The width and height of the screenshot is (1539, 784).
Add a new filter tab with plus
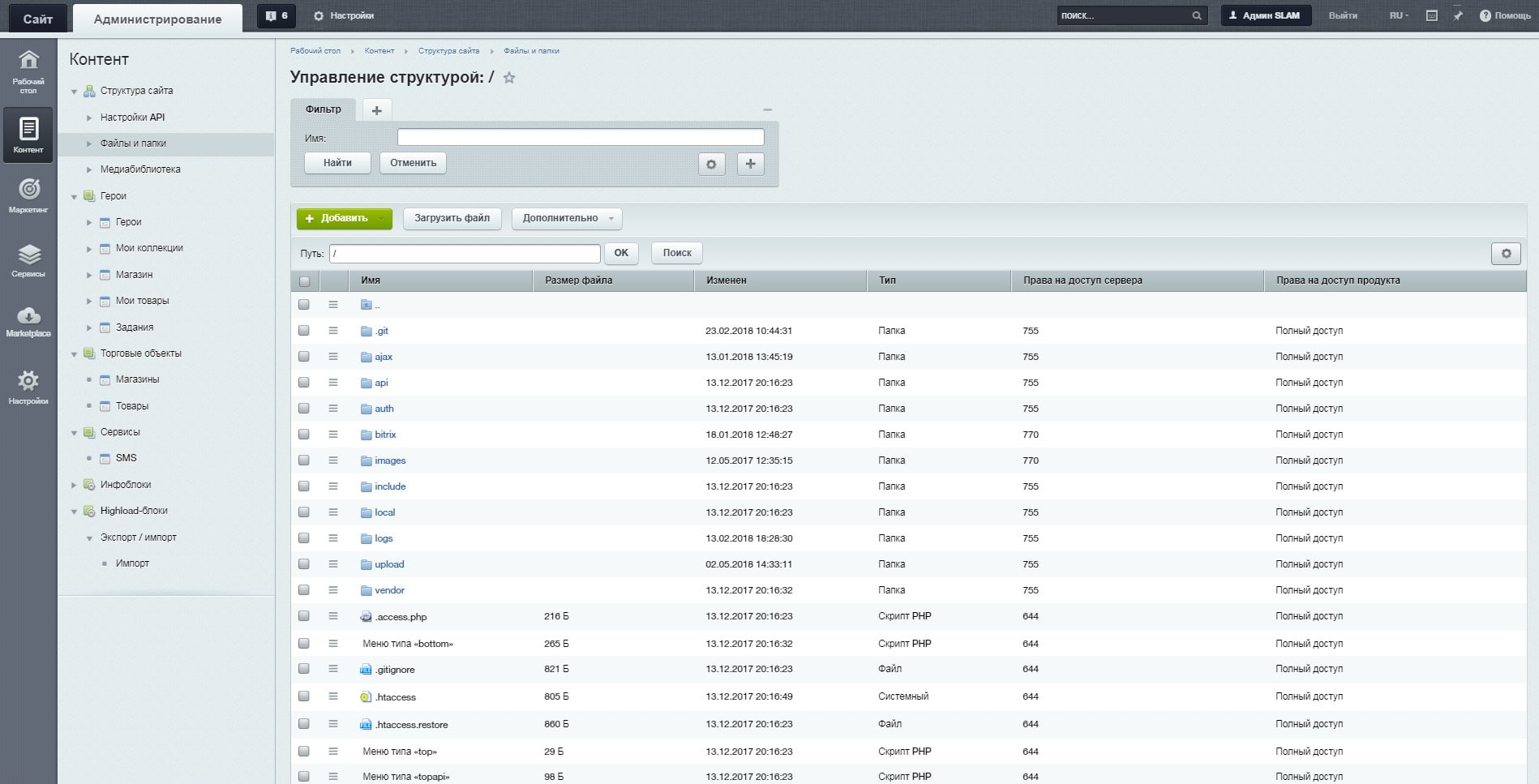point(376,110)
